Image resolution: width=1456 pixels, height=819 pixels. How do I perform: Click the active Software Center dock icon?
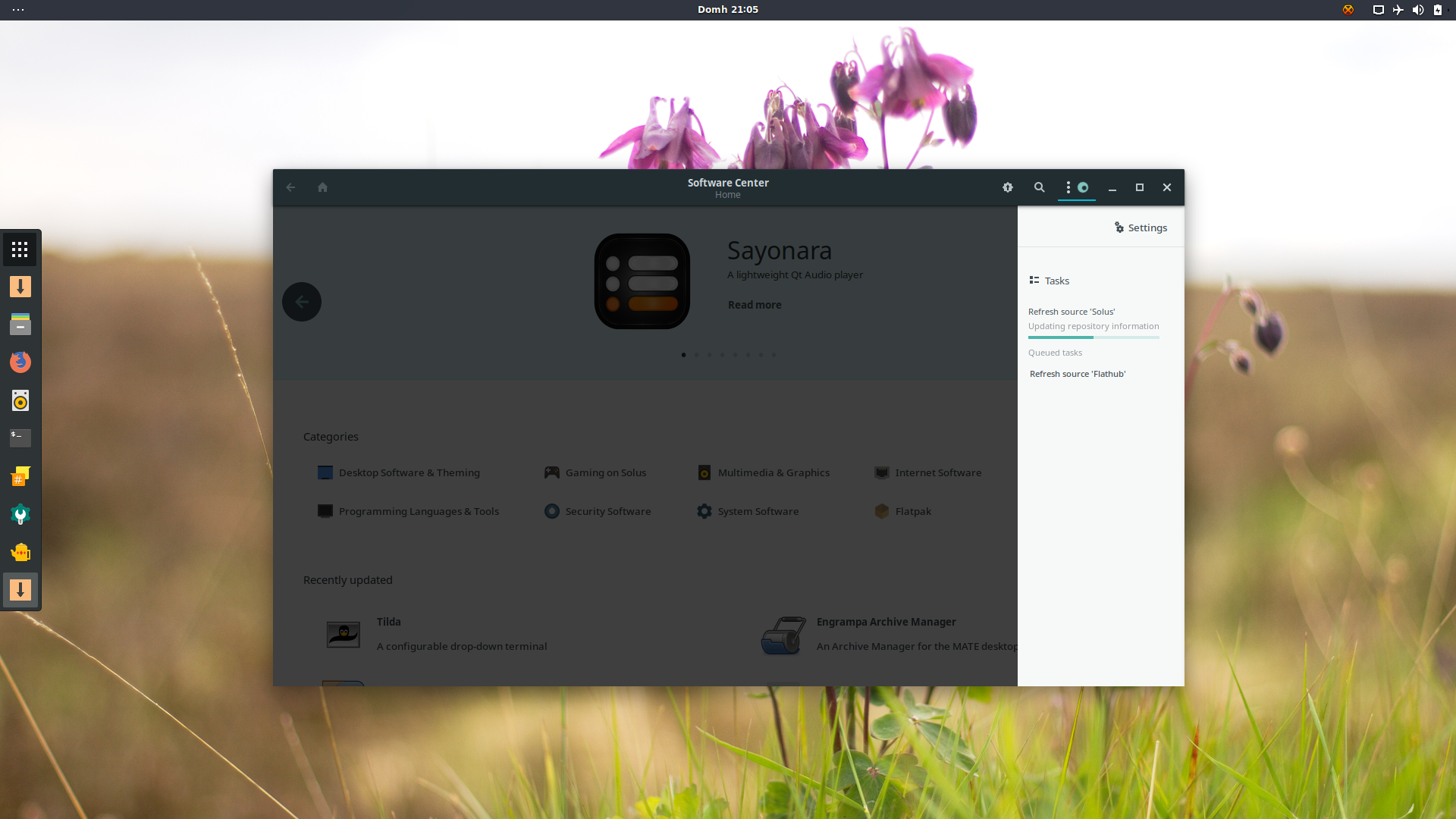point(20,590)
